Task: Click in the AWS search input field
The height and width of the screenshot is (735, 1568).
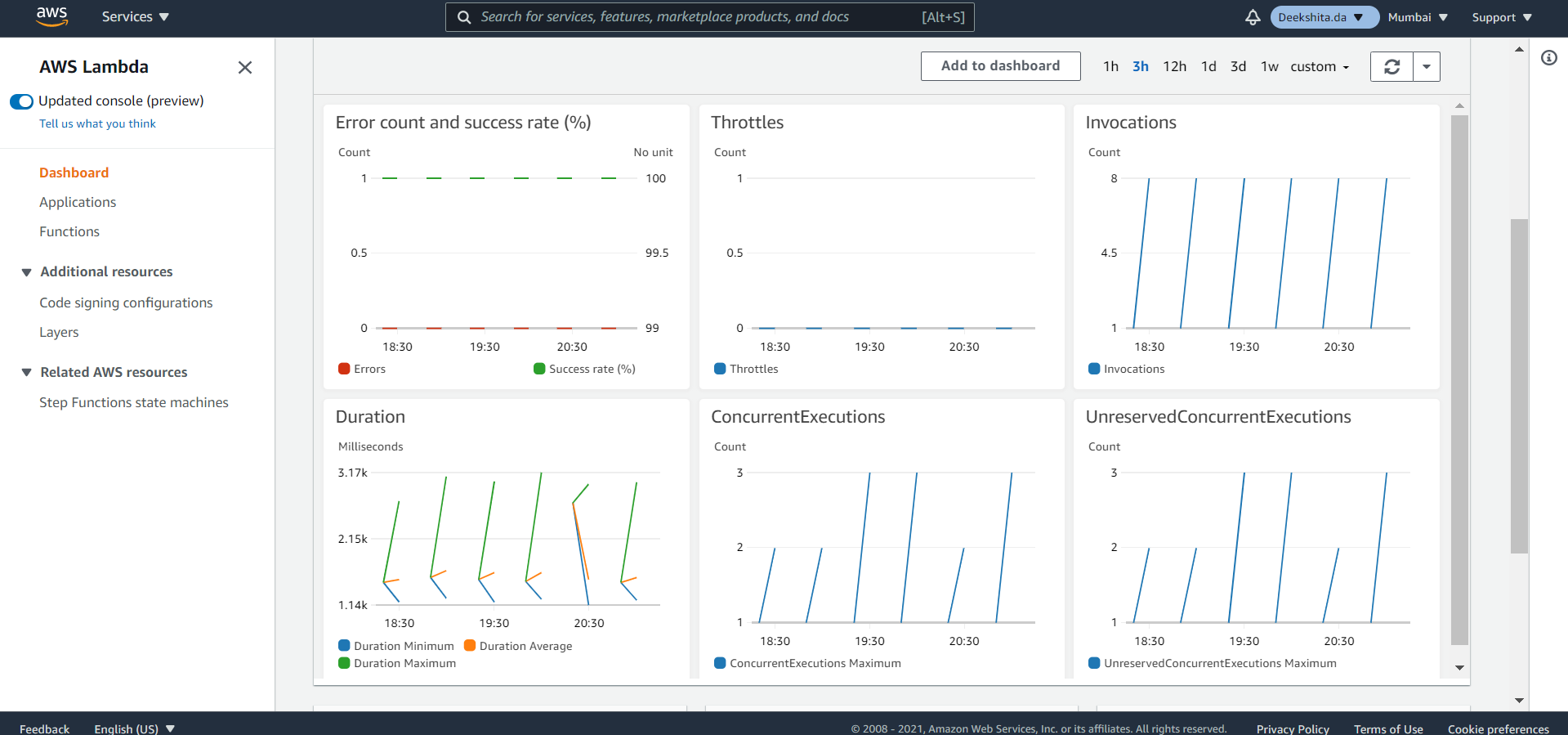Action: (x=709, y=17)
